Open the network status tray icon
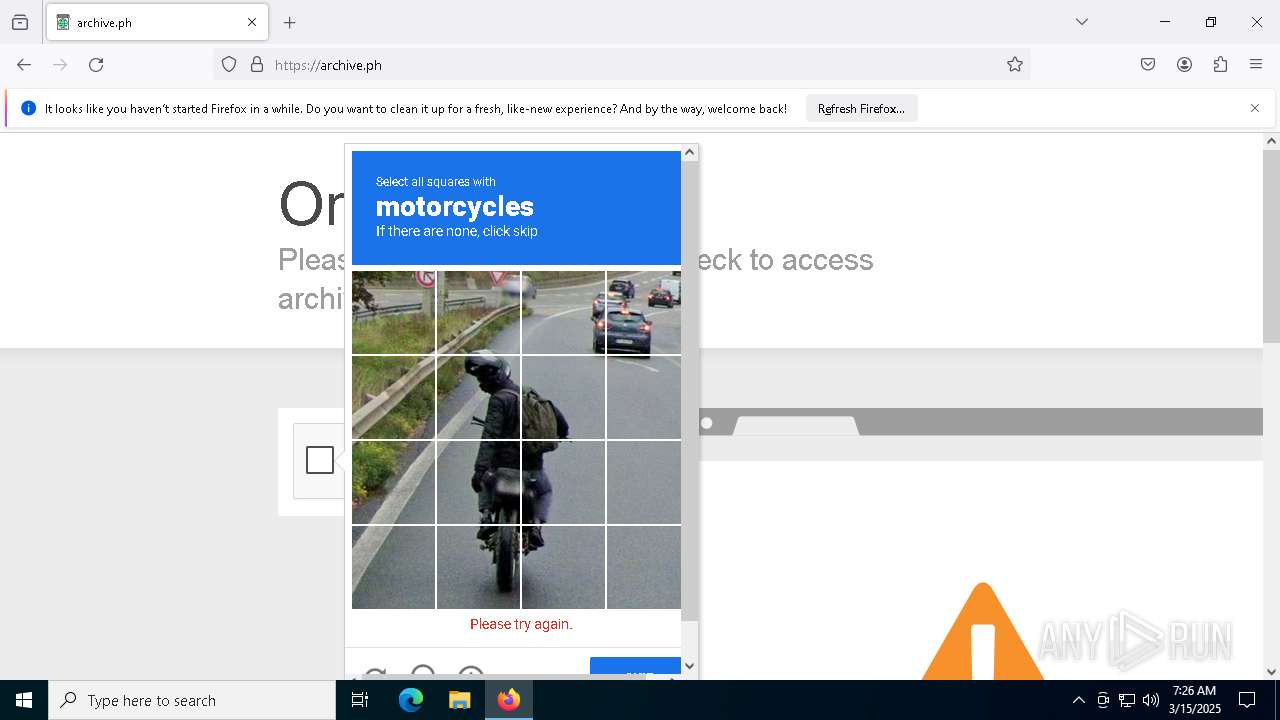Viewport: 1280px width, 720px height. pos(1127,700)
